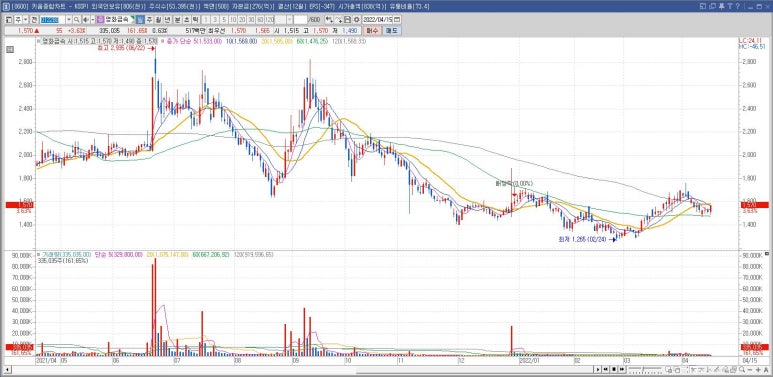Image resolution: width=773 pixels, height=377 pixels.
Task: Select the 분 (minute) chart tab
Action: [177, 20]
